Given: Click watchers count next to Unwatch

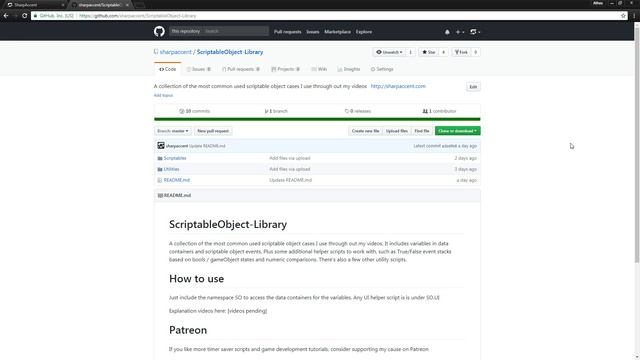Looking at the screenshot, I should pos(411,52).
